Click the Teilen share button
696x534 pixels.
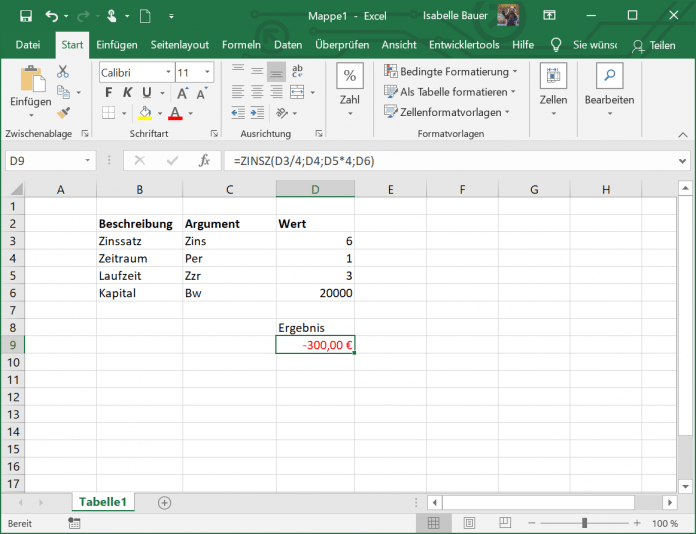(x=654, y=45)
